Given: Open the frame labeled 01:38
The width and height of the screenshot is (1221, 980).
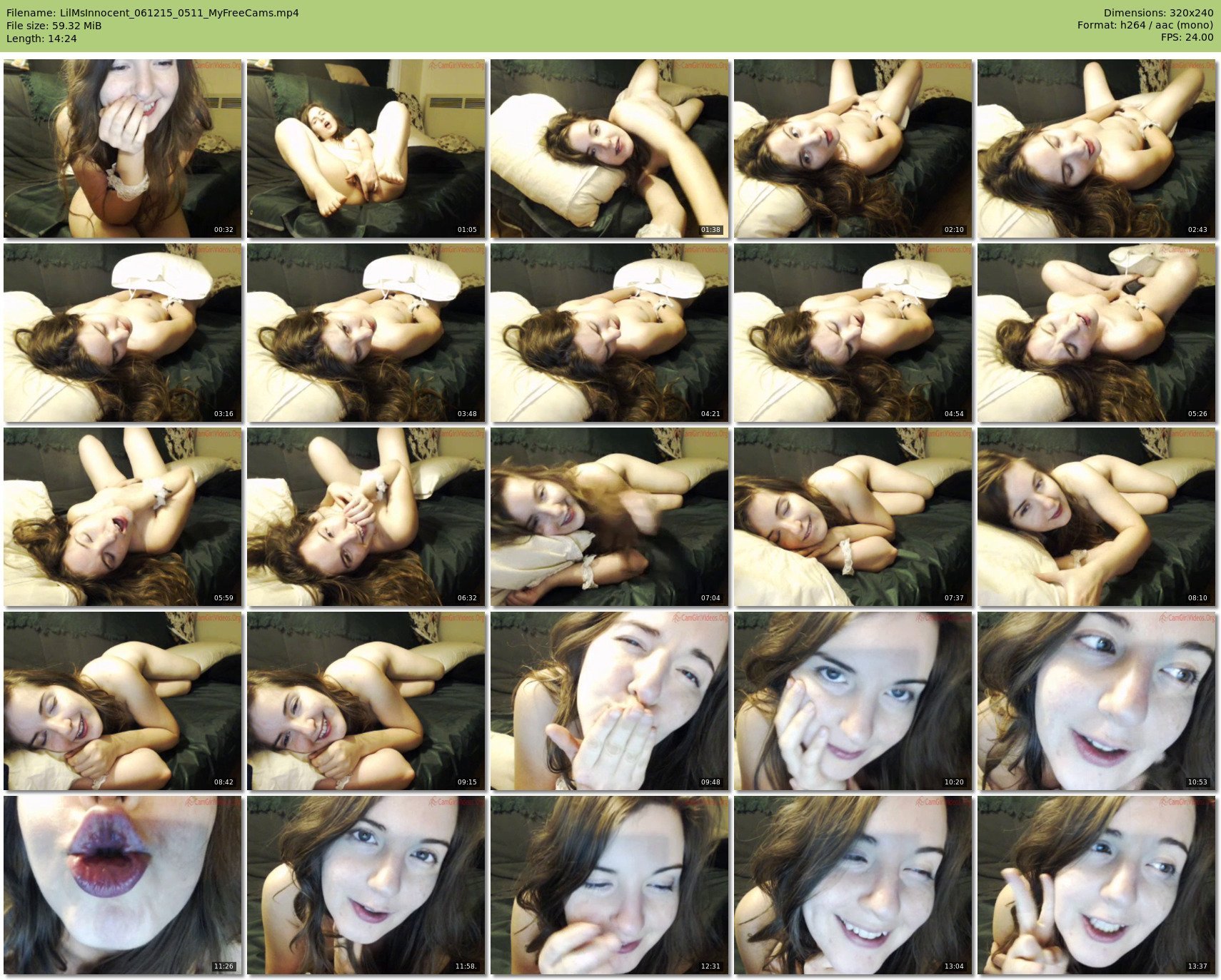Looking at the screenshot, I should coord(609,148).
